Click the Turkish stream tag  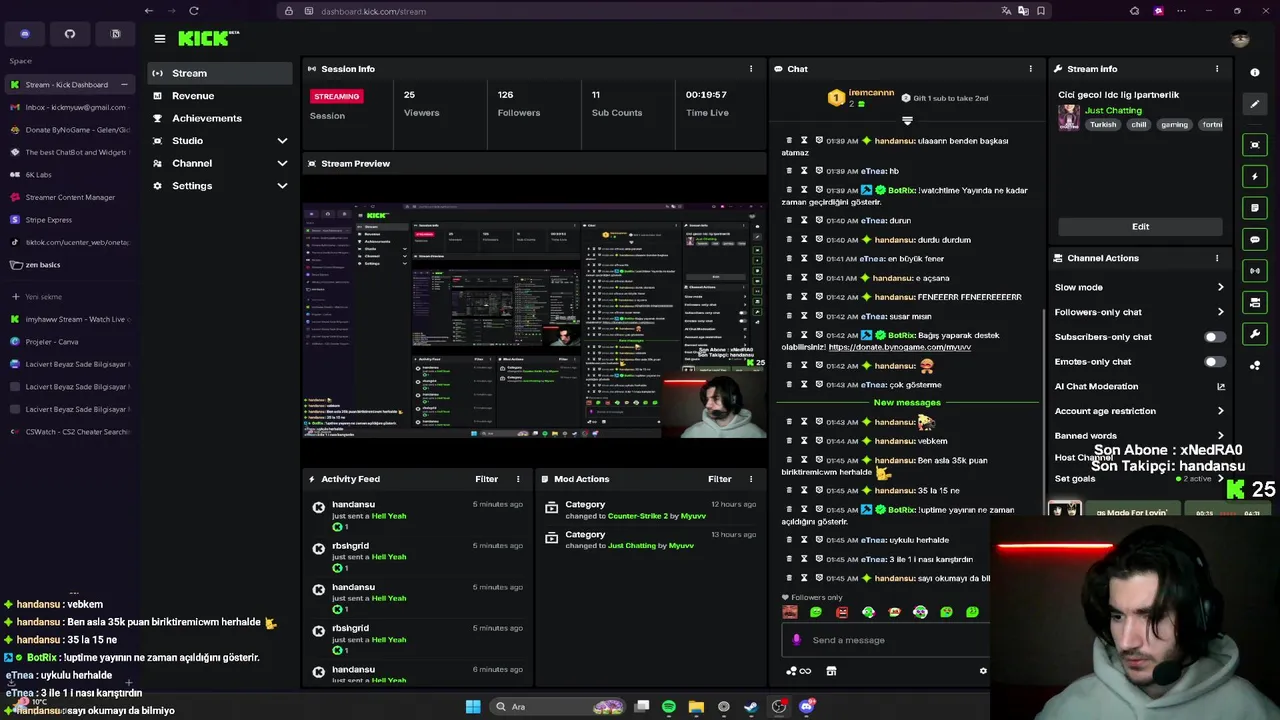[x=1103, y=125]
